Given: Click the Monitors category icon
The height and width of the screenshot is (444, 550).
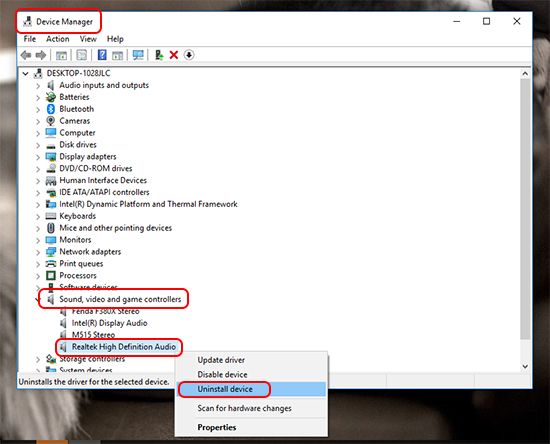Looking at the screenshot, I should click(x=51, y=240).
